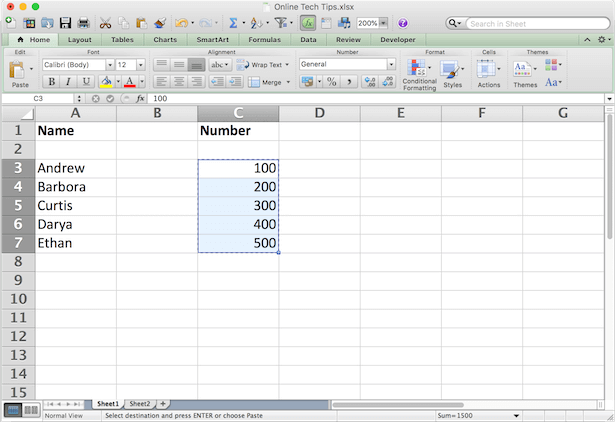Click the fx insert function icon
This screenshot has height=422, width=615.
point(141,99)
